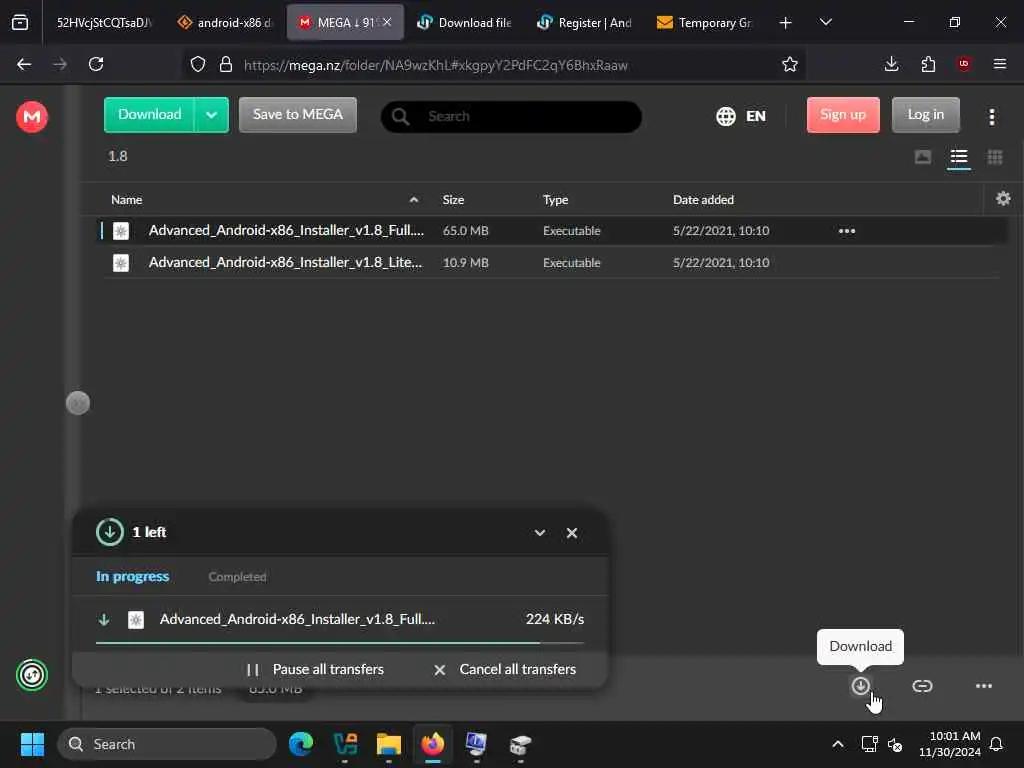The image size is (1024, 768).
Task: Reload the current page
Action: (x=96, y=64)
